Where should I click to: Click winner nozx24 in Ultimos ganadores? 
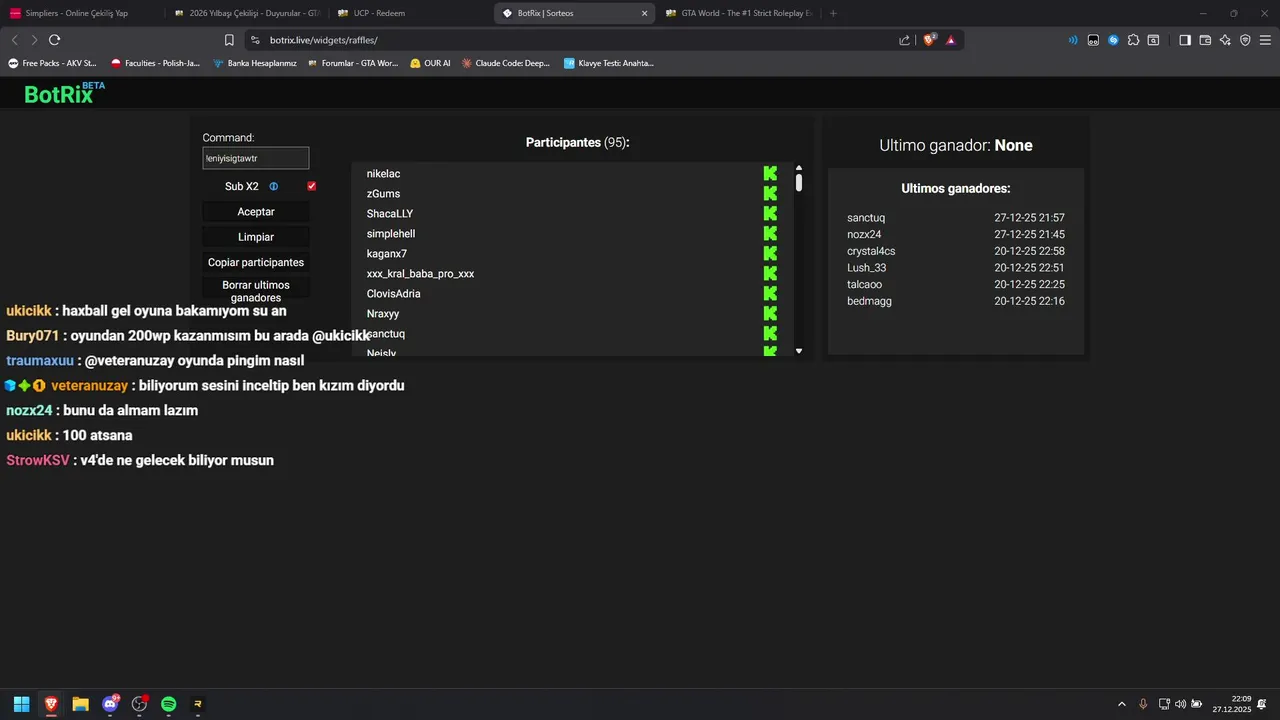pyautogui.click(x=864, y=234)
